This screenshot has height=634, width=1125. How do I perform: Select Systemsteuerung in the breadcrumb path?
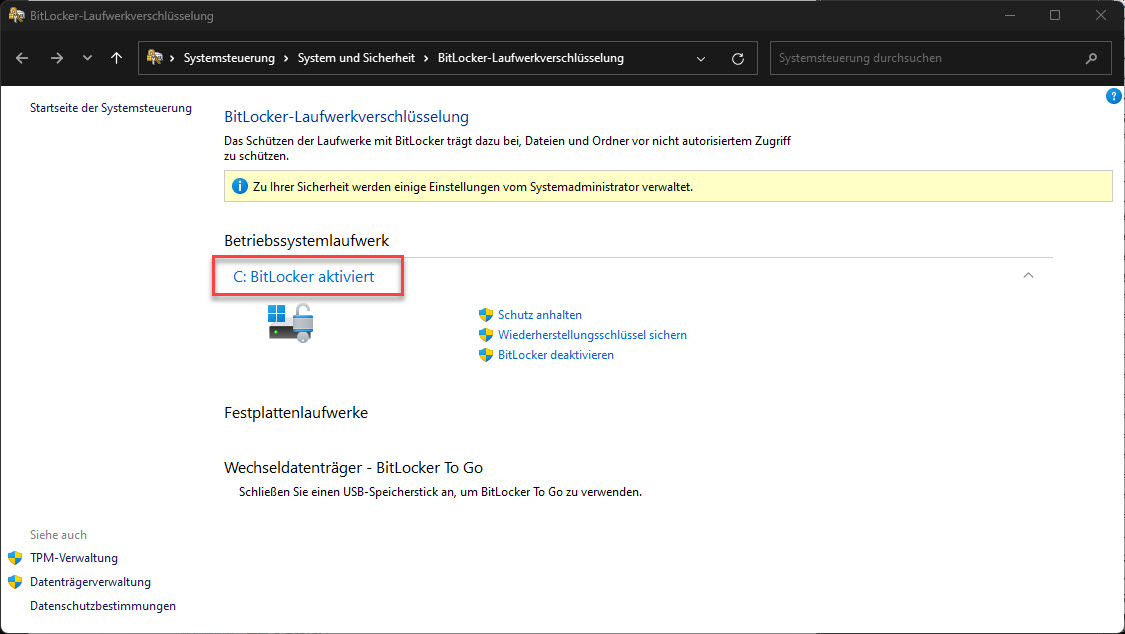(x=229, y=58)
